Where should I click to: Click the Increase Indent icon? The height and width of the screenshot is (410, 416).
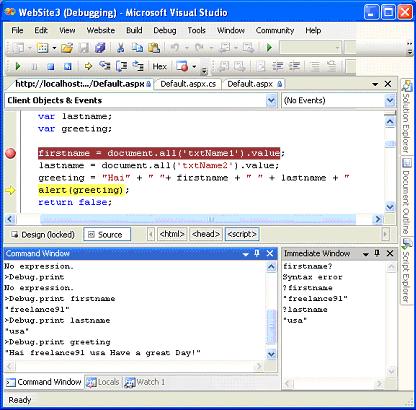tap(294, 66)
